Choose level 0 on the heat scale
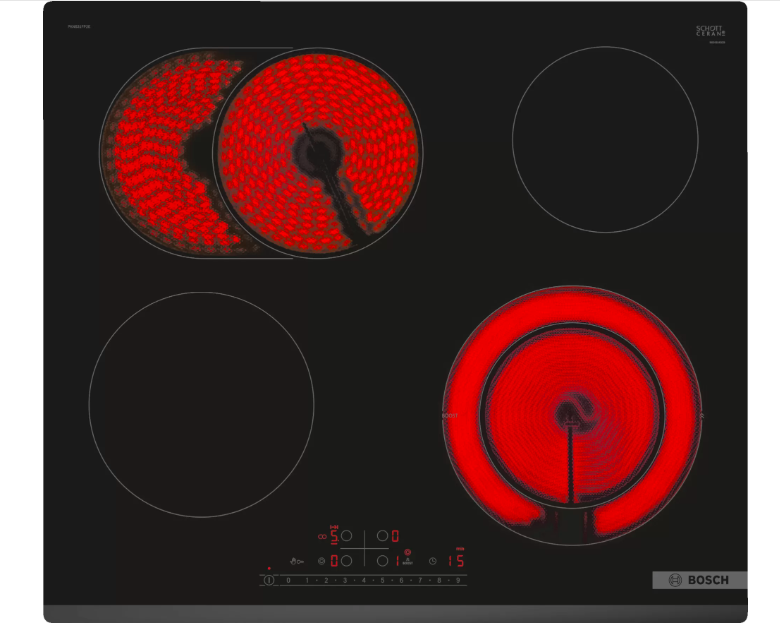Screen dimensions: 780x643 [288, 580]
